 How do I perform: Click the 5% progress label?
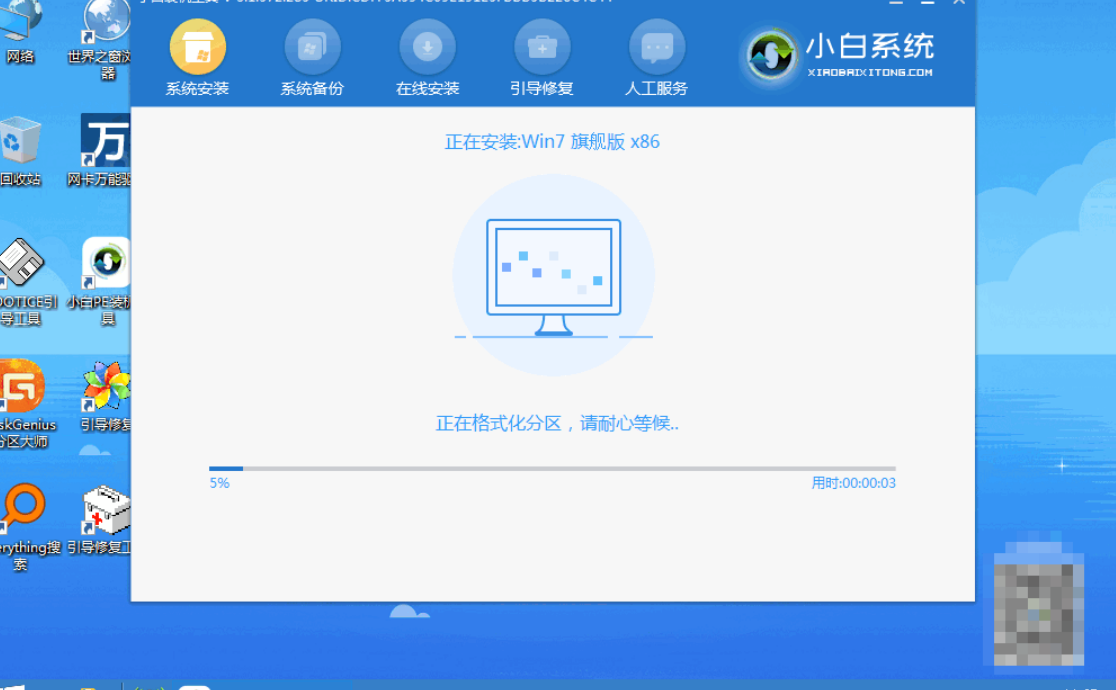(219, 483)
